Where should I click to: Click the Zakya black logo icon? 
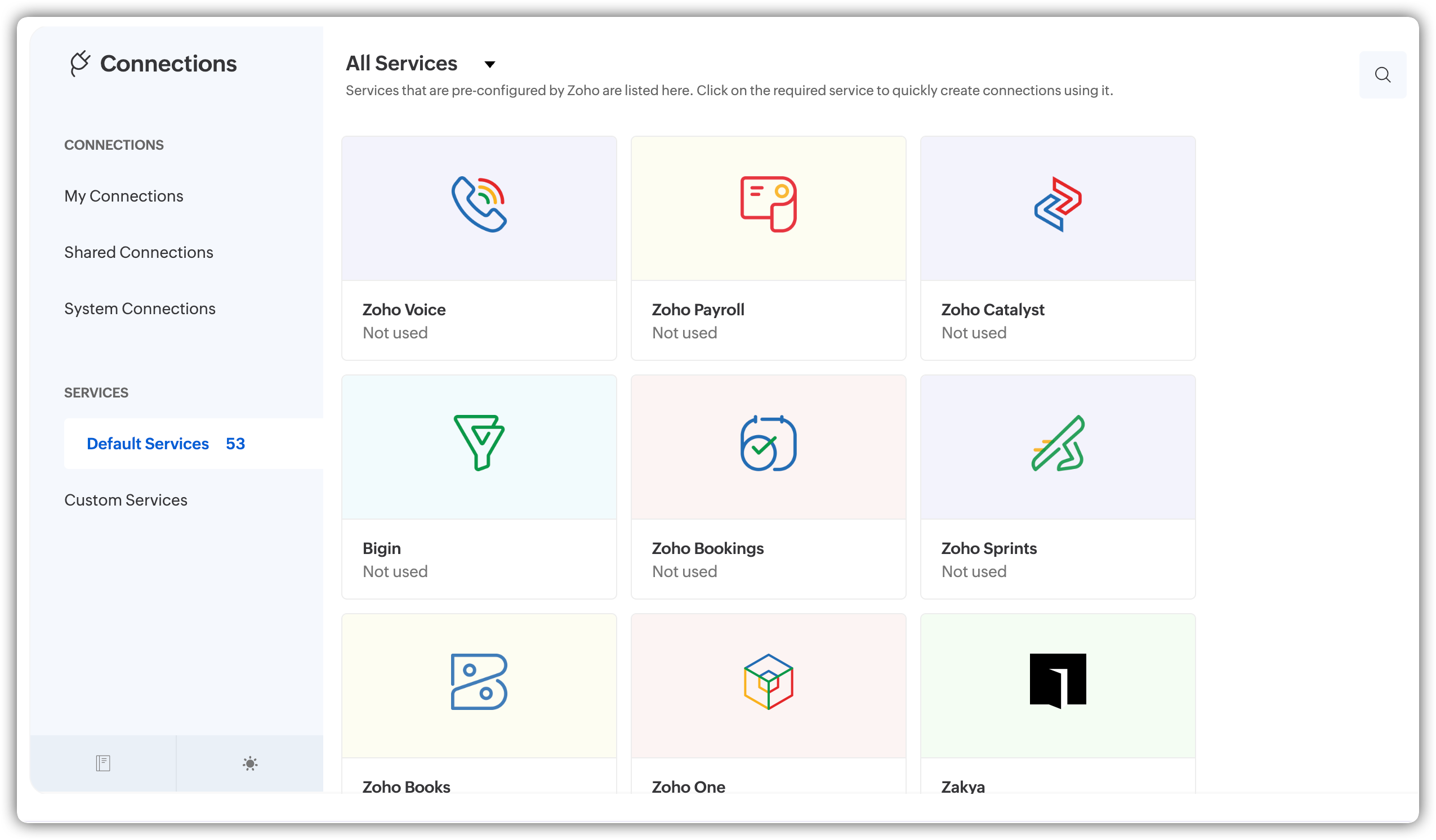click(1057, 681)
